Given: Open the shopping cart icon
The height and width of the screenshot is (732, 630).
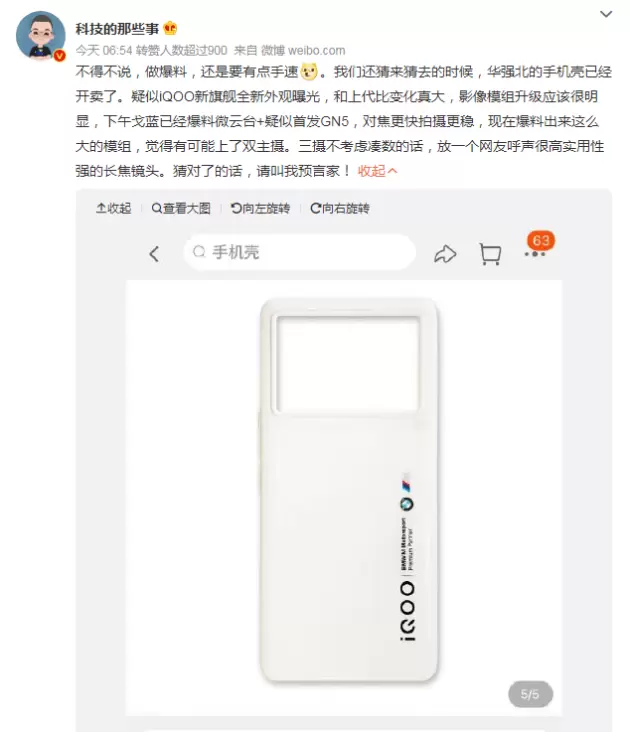Looking at the screenshot, I should click(x=490, y=254).
